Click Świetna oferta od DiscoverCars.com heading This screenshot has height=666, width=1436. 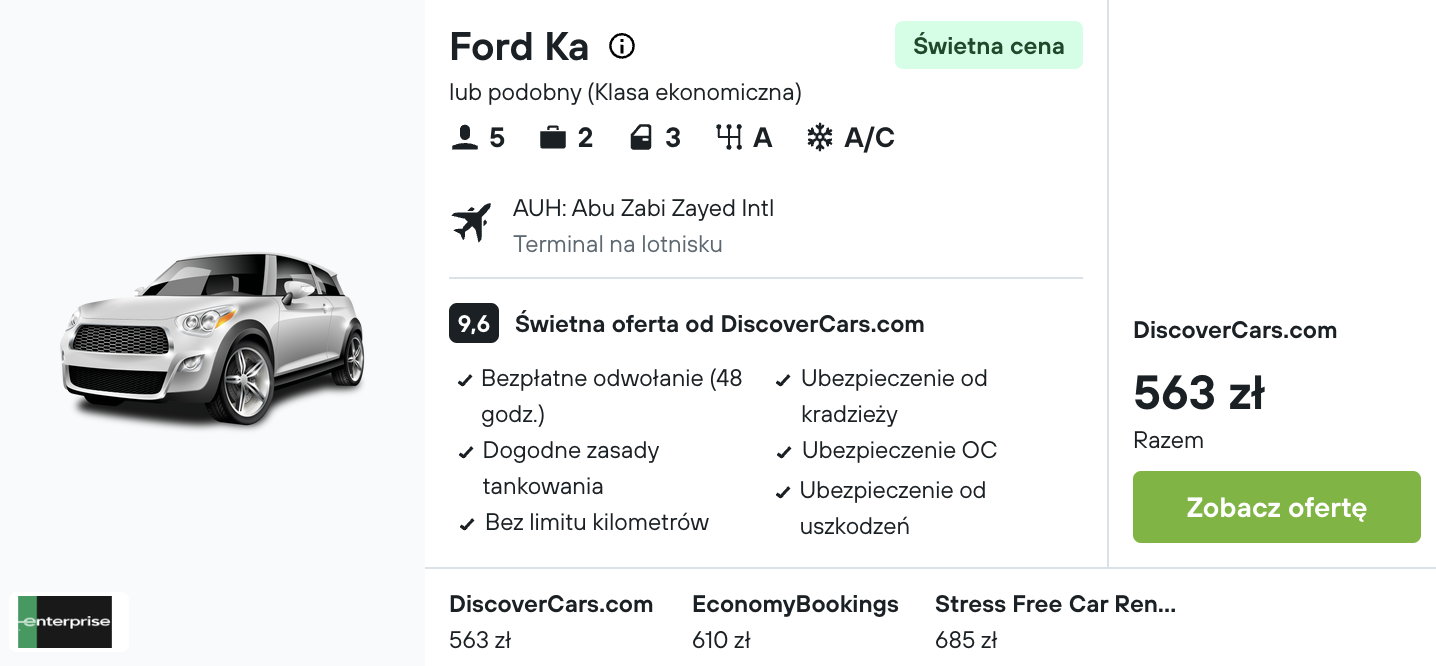(x=719, y=324)
